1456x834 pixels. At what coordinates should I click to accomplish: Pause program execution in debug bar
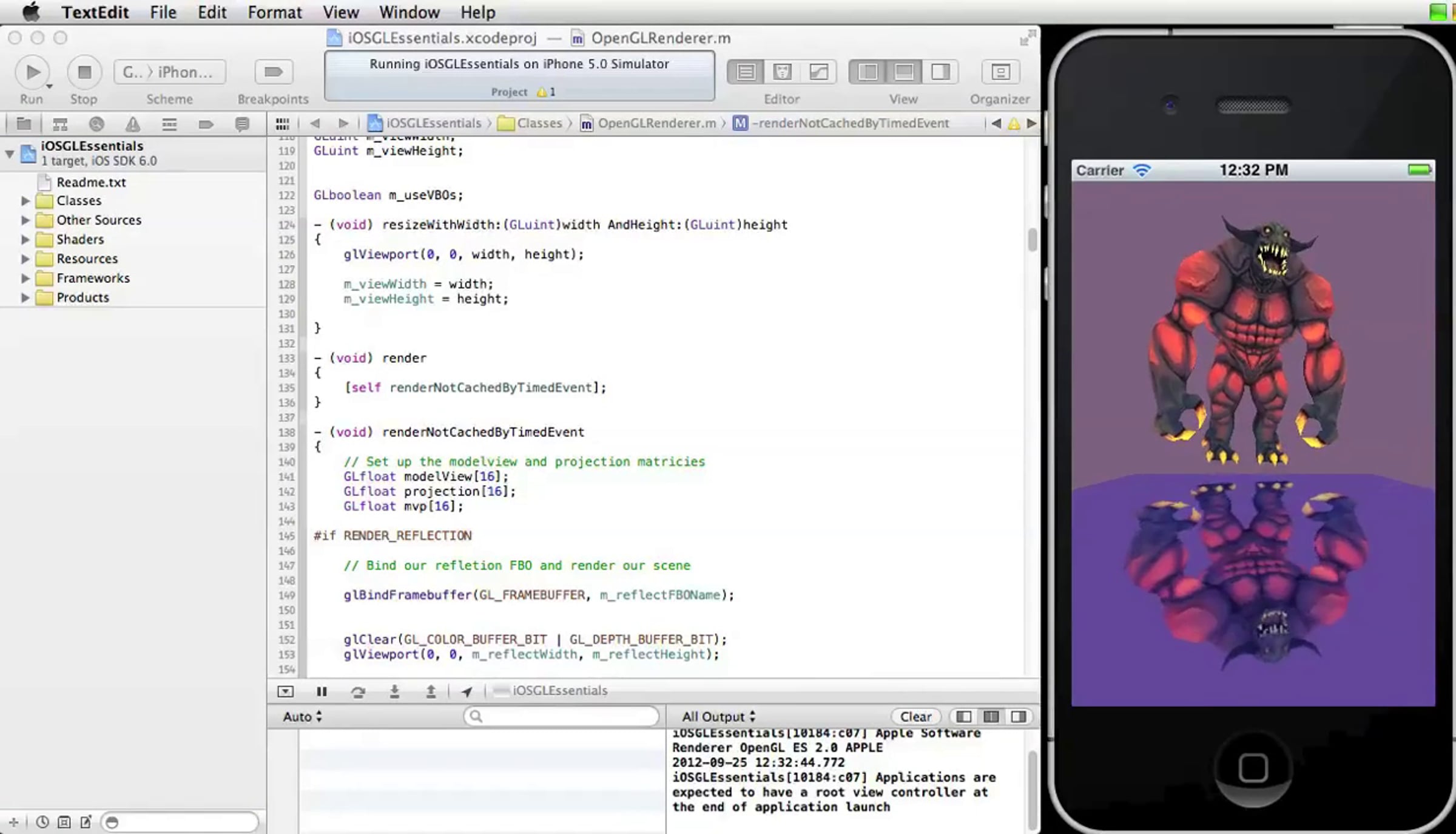click(x=322, y=691)
